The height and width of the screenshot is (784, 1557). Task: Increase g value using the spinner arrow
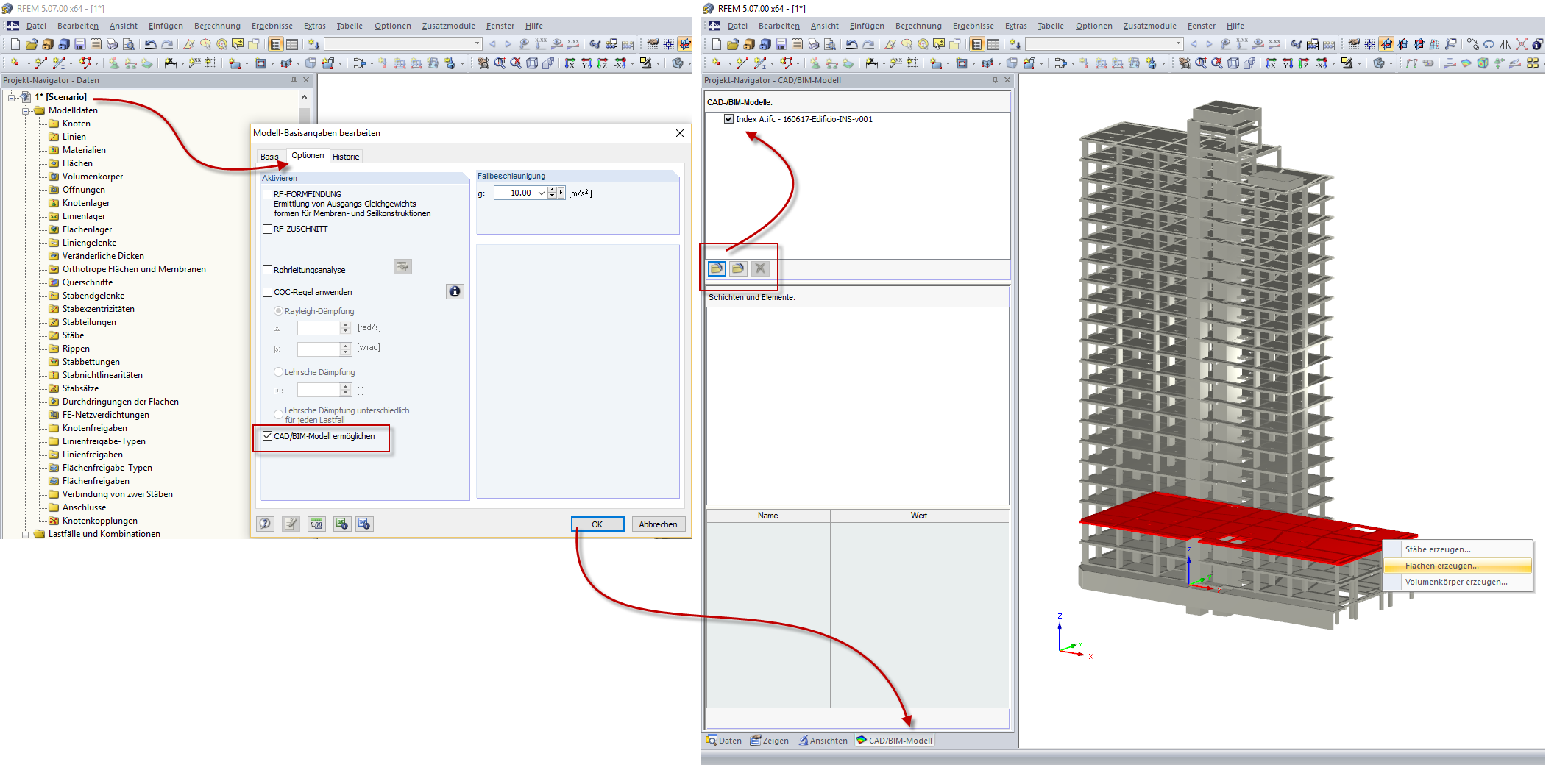click(551, 190)
